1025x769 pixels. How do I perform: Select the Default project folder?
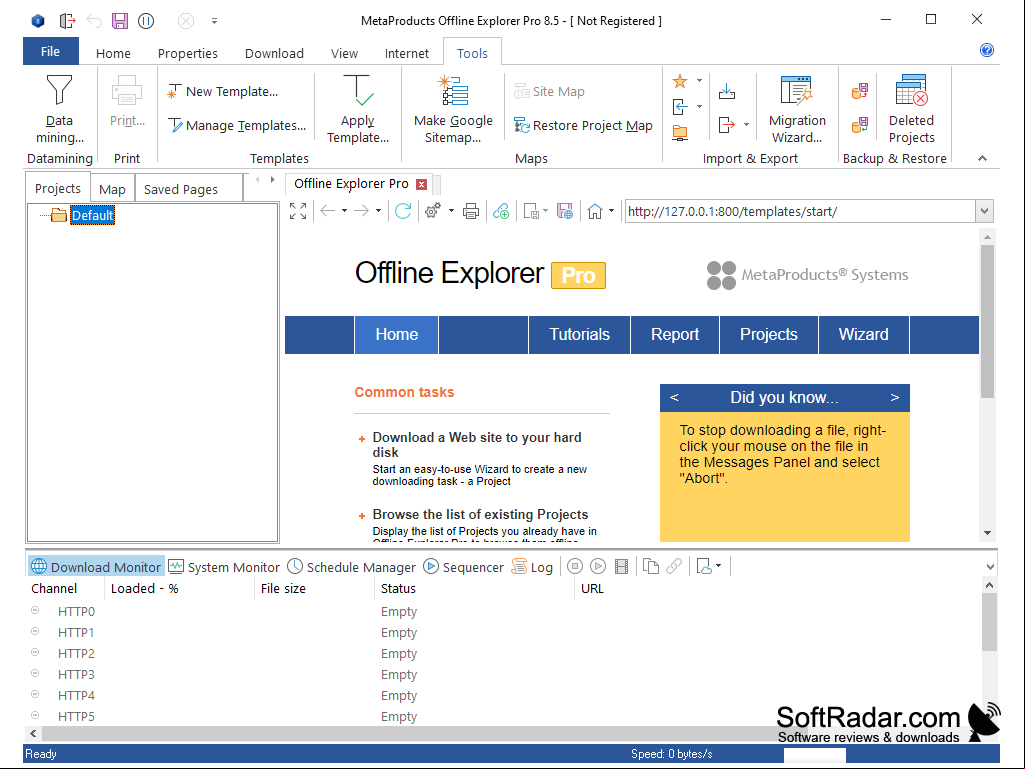[x=92, y=215]
